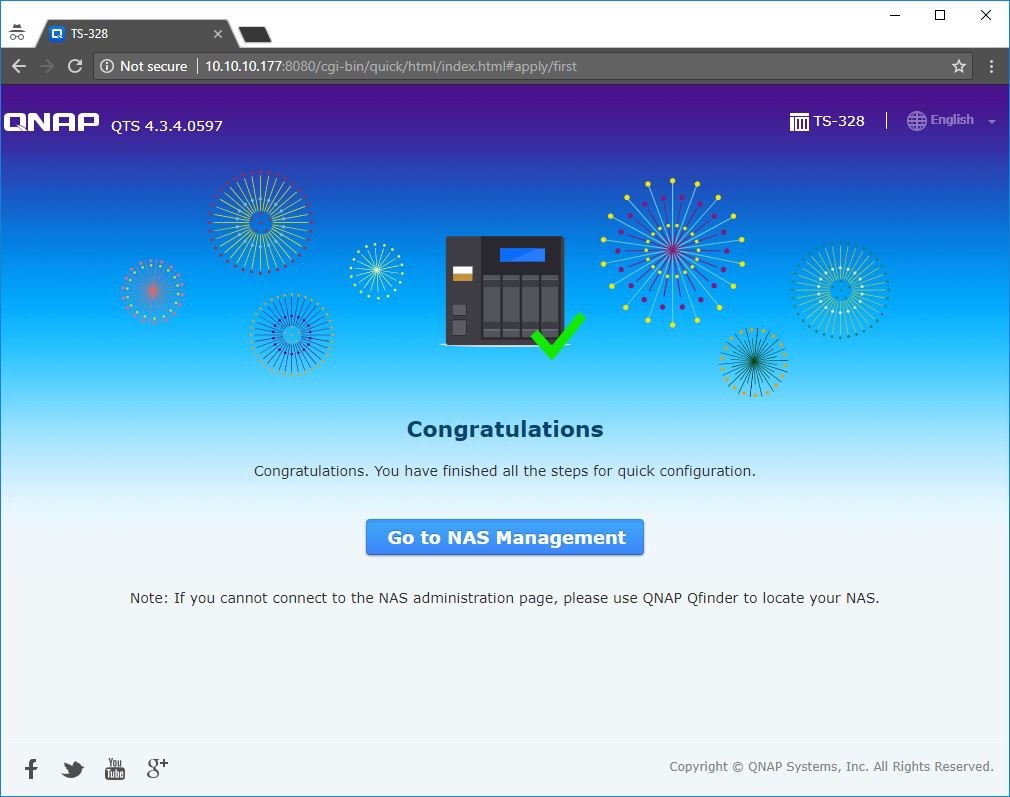1010x797 pixels.
Task: Click the QNAP logo
Action: pyautogui.click(x=52, y=122)
